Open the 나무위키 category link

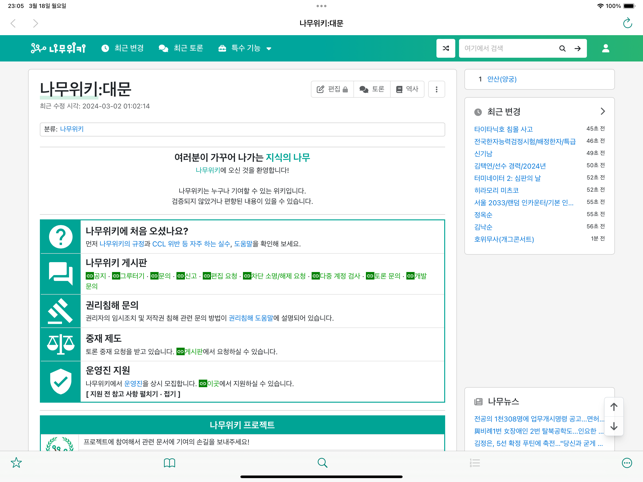[71, 129]
